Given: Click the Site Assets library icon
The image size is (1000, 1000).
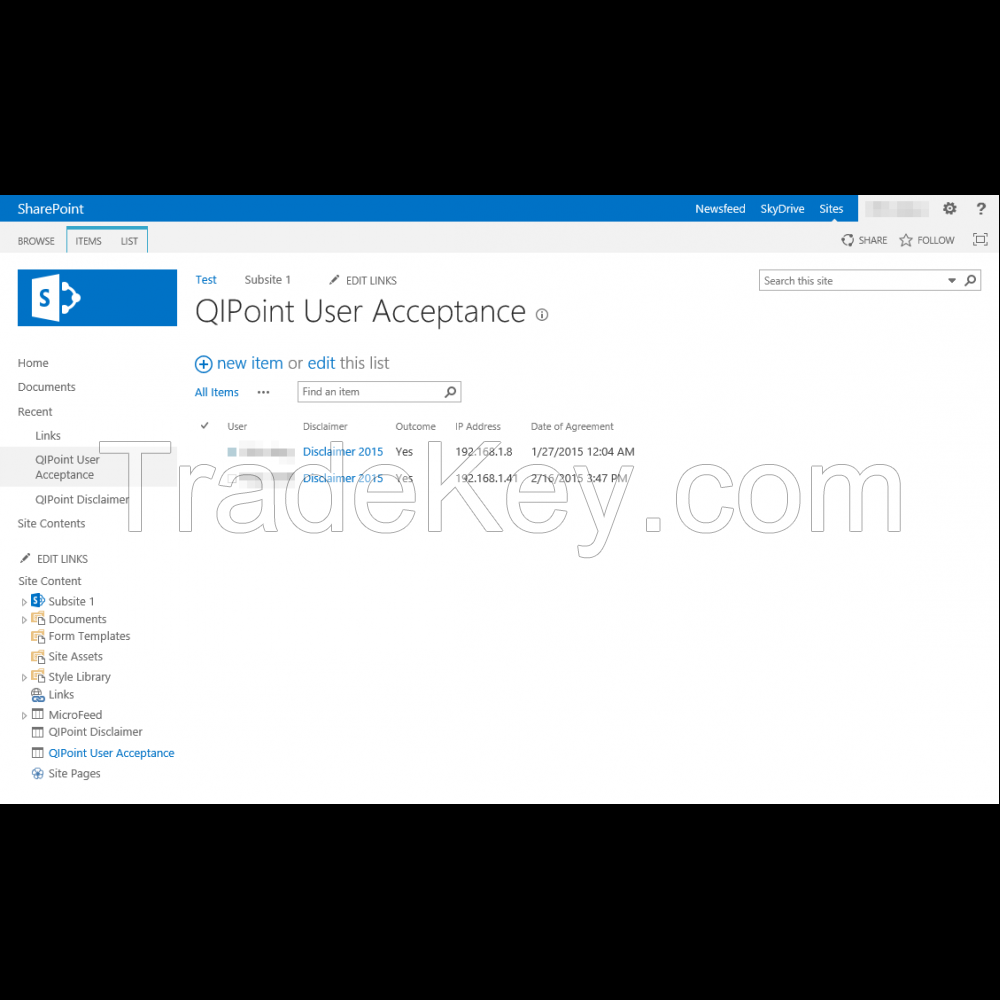Looking at the screenshot, I should (38, 656).
